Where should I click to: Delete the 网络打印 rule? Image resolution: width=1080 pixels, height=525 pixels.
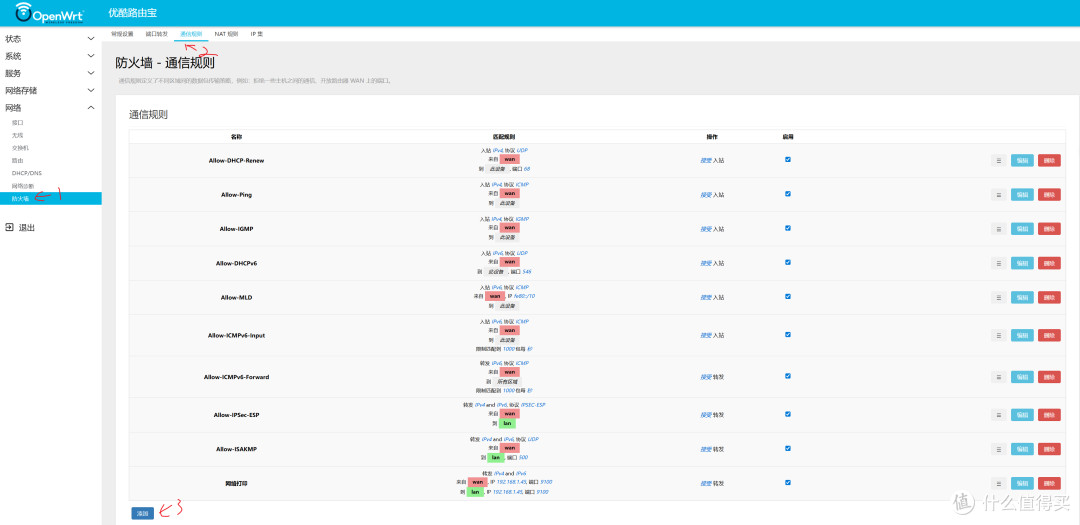[x=1049, y=484]
